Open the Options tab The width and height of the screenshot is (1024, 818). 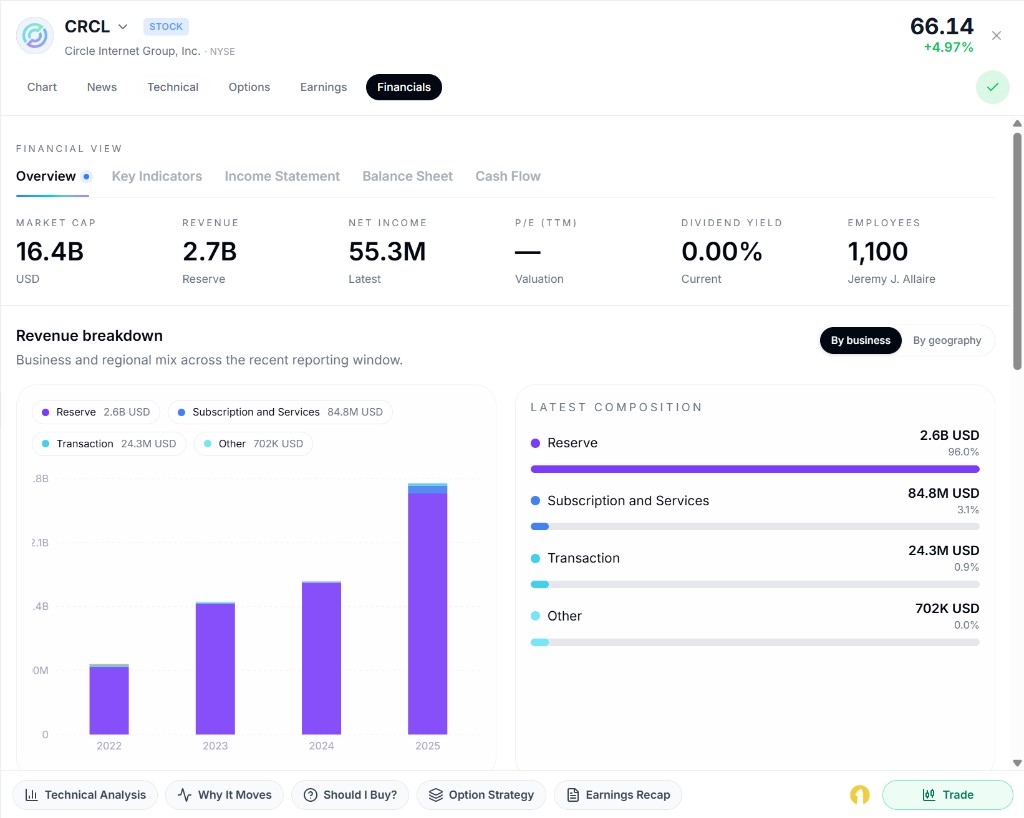click(x=249, y=87)
